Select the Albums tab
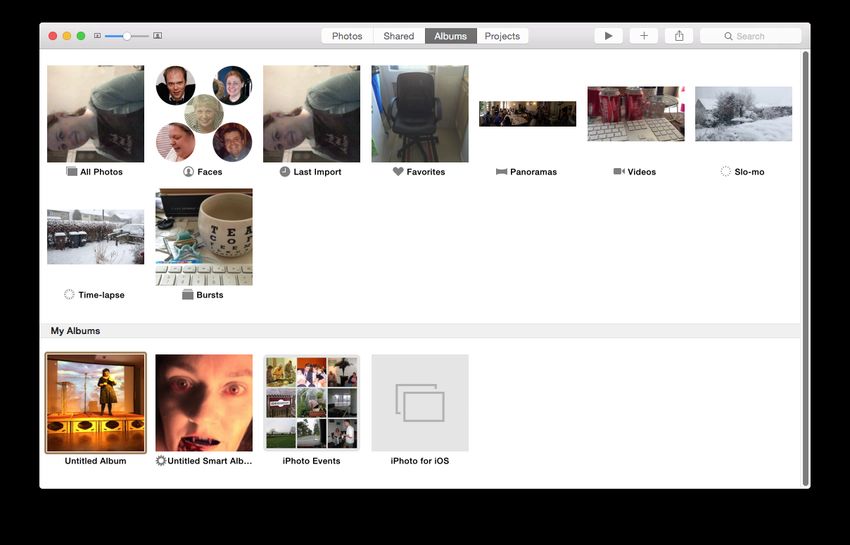 (x=450, y=36)
